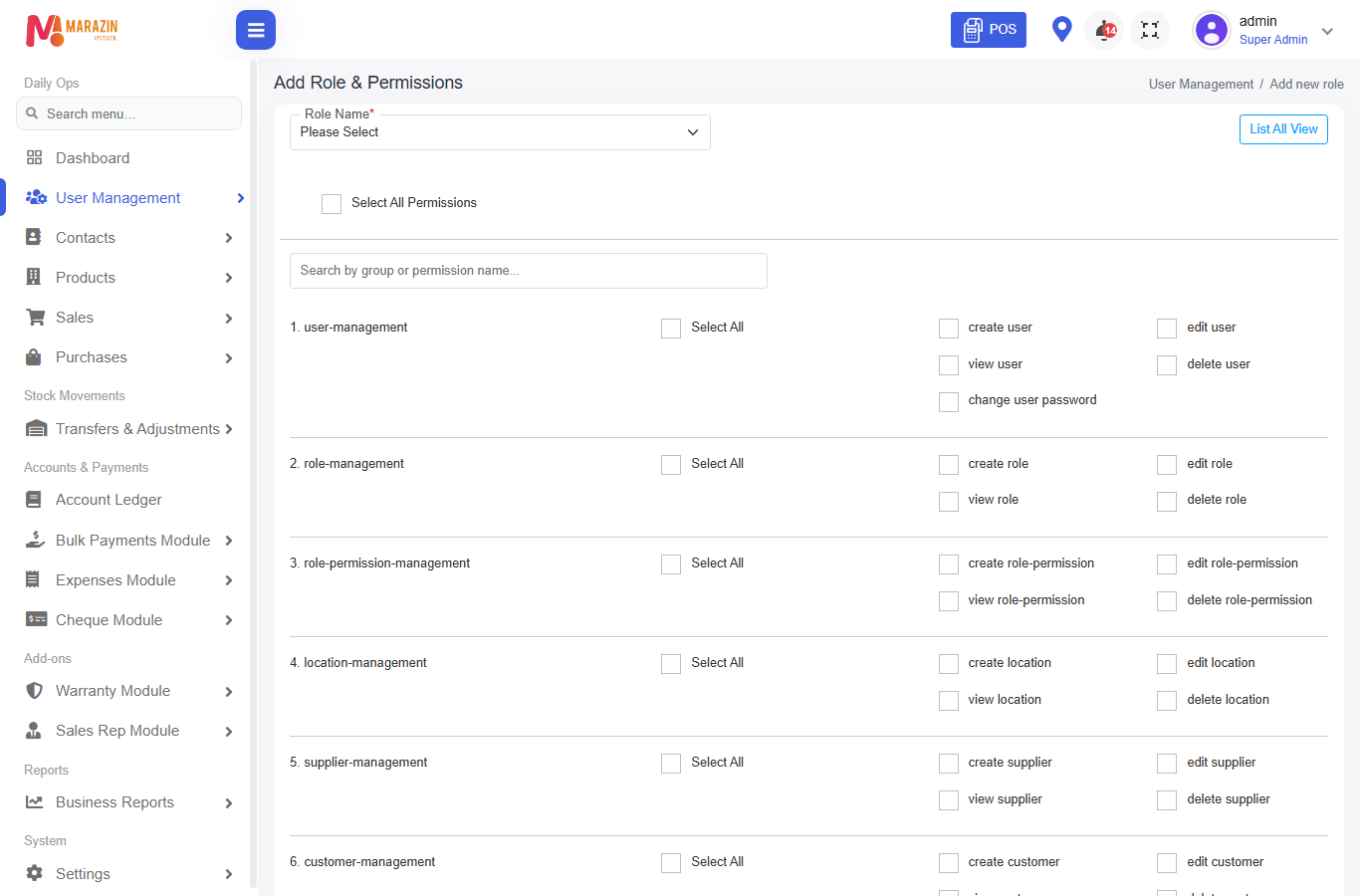Click the Marazin logo
The height and width of the screenshot is (896, 1360).
point(72,30)
